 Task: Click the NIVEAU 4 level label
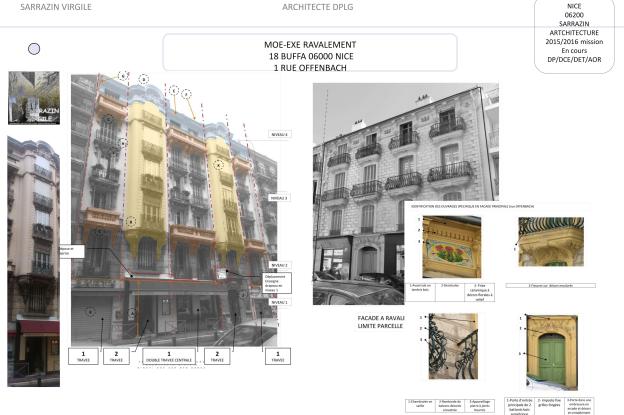(279, 134)
